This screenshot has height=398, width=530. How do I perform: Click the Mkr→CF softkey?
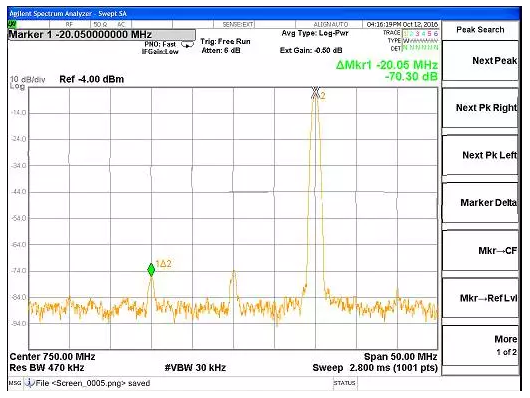click(x=480, y=251)
